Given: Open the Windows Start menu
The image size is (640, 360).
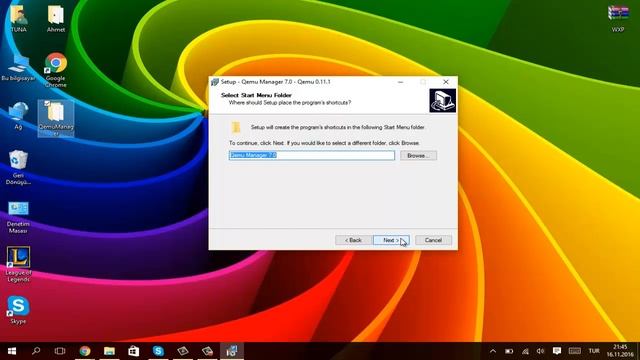Looking at the screenshot, I should coord(12,351).
